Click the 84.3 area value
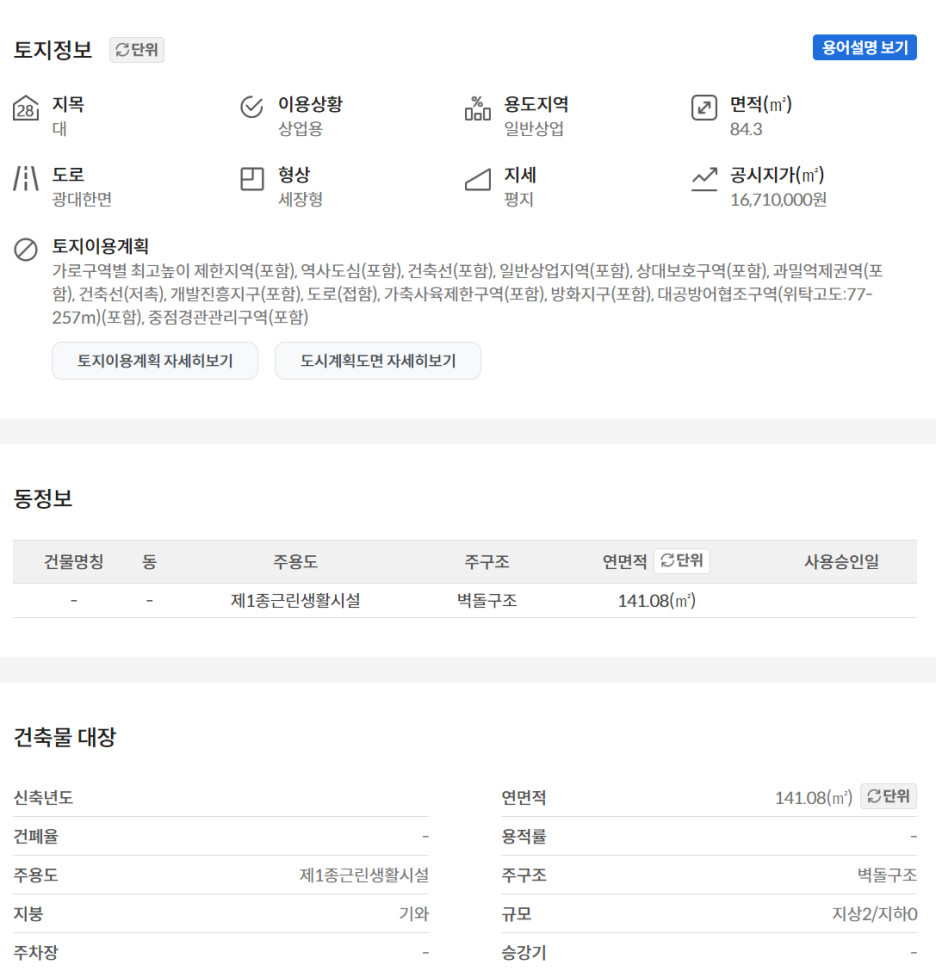 click(746, 129)
